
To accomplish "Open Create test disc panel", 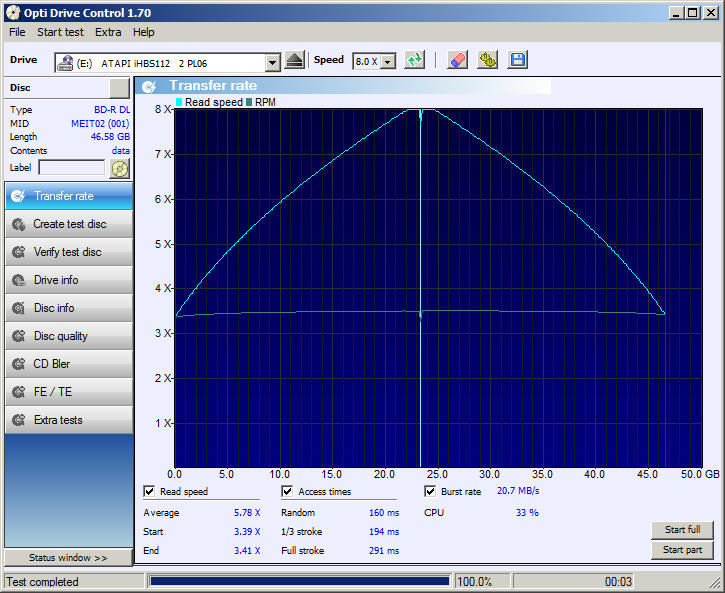I will 69,224.
